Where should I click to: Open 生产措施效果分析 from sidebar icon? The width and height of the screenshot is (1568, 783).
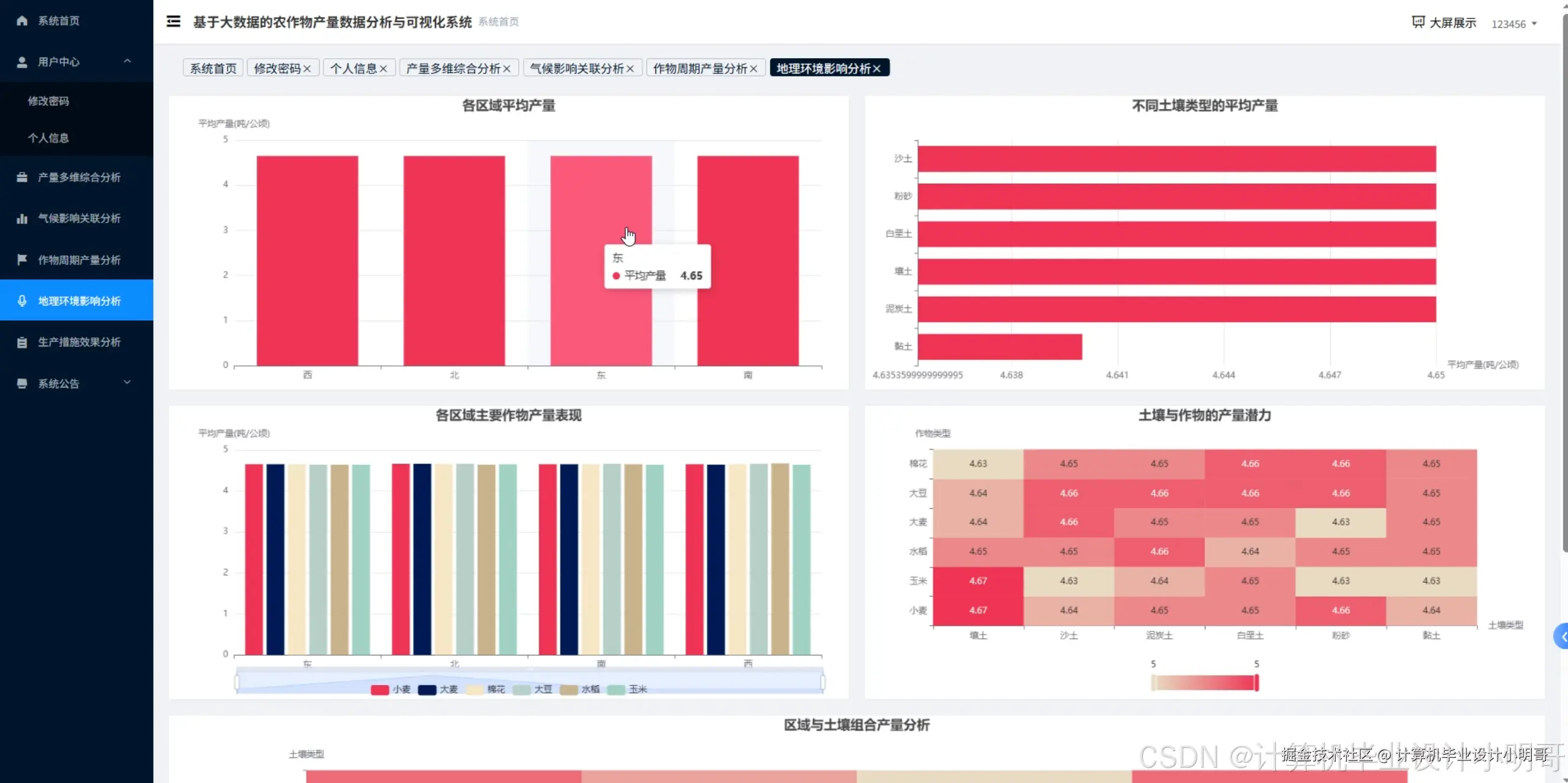[22, 342]
